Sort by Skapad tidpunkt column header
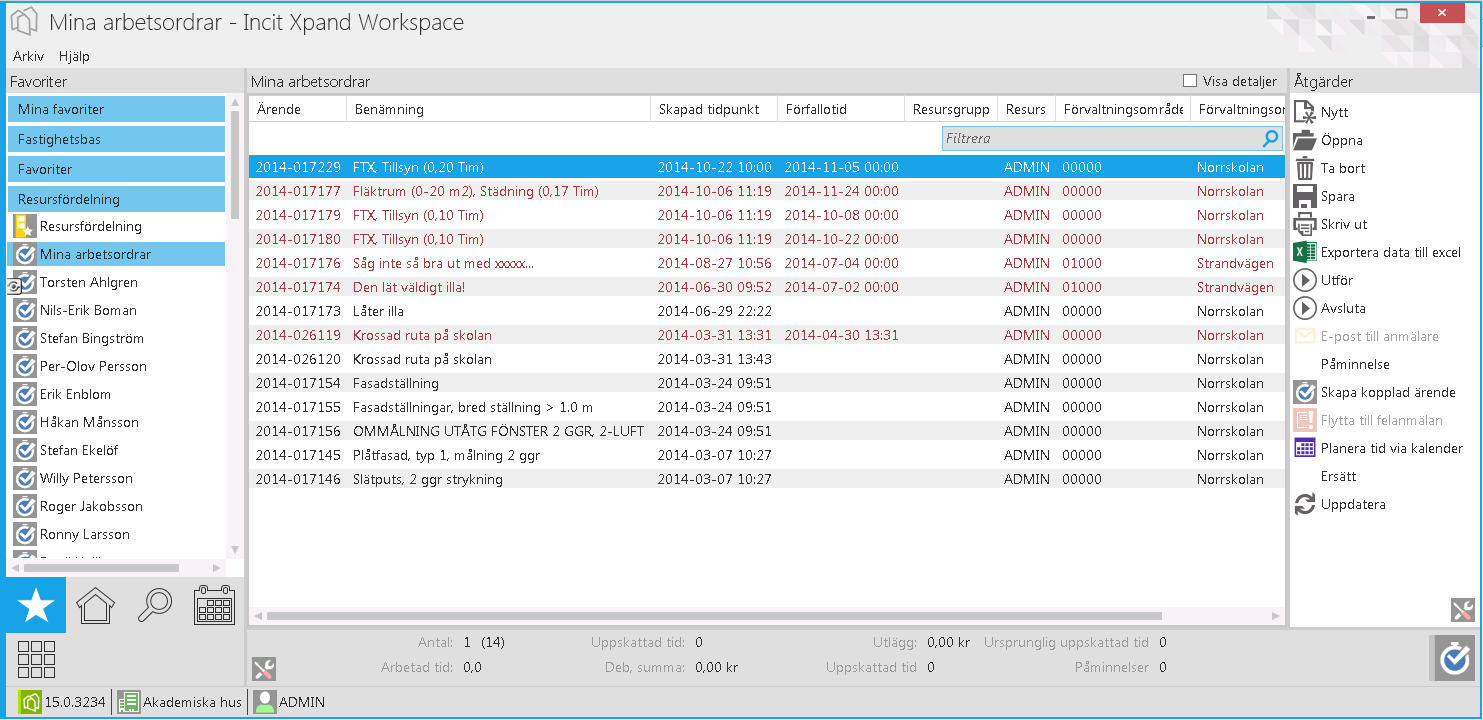The width and height of the screenshot is (1483, 720). pyautogui.click(x=714, y=109)
